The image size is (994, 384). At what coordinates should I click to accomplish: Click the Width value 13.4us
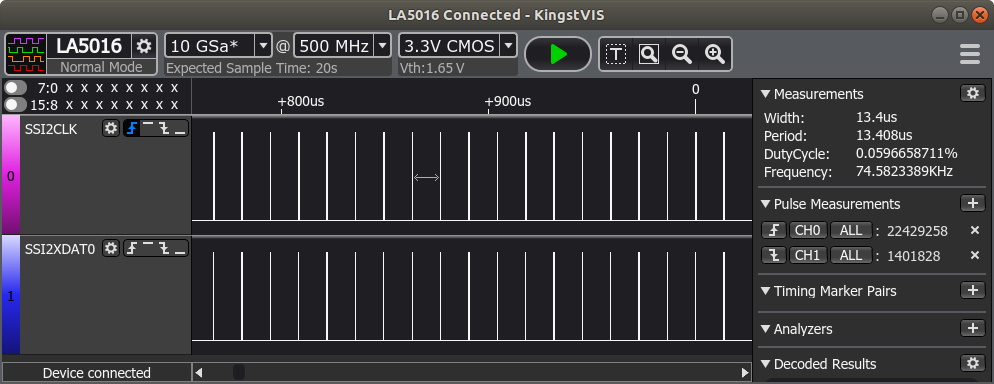pos(877,117)
